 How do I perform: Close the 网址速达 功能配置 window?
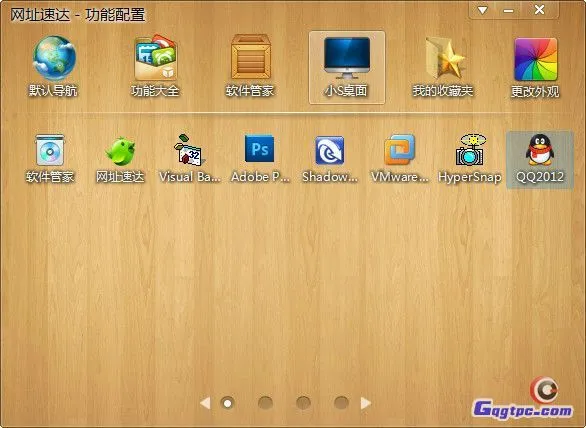539,10
